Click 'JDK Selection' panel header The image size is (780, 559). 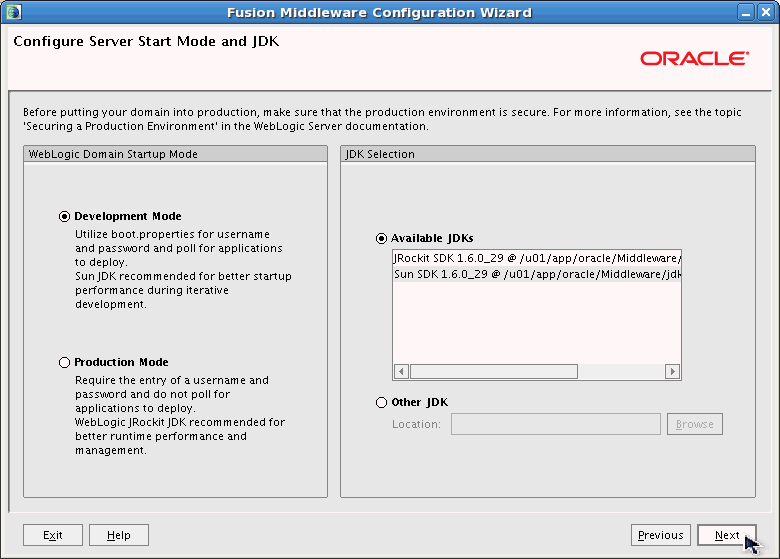pyautogui.click(x=548, y=154)
